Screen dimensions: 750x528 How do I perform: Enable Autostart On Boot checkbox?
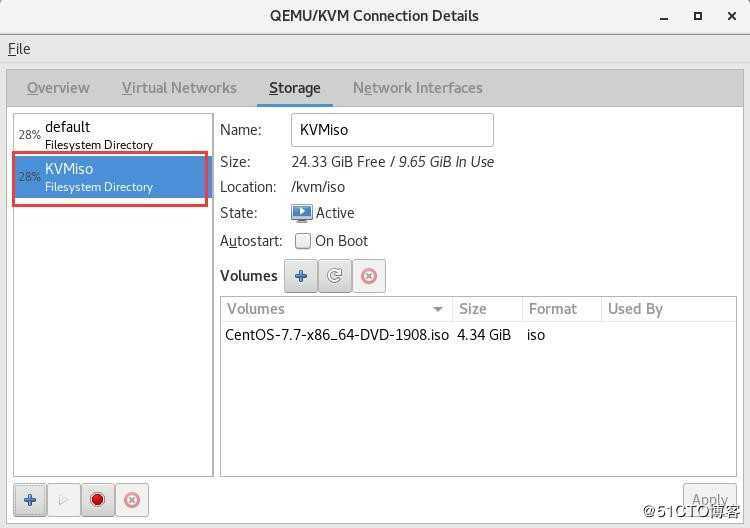pos(303,241)
